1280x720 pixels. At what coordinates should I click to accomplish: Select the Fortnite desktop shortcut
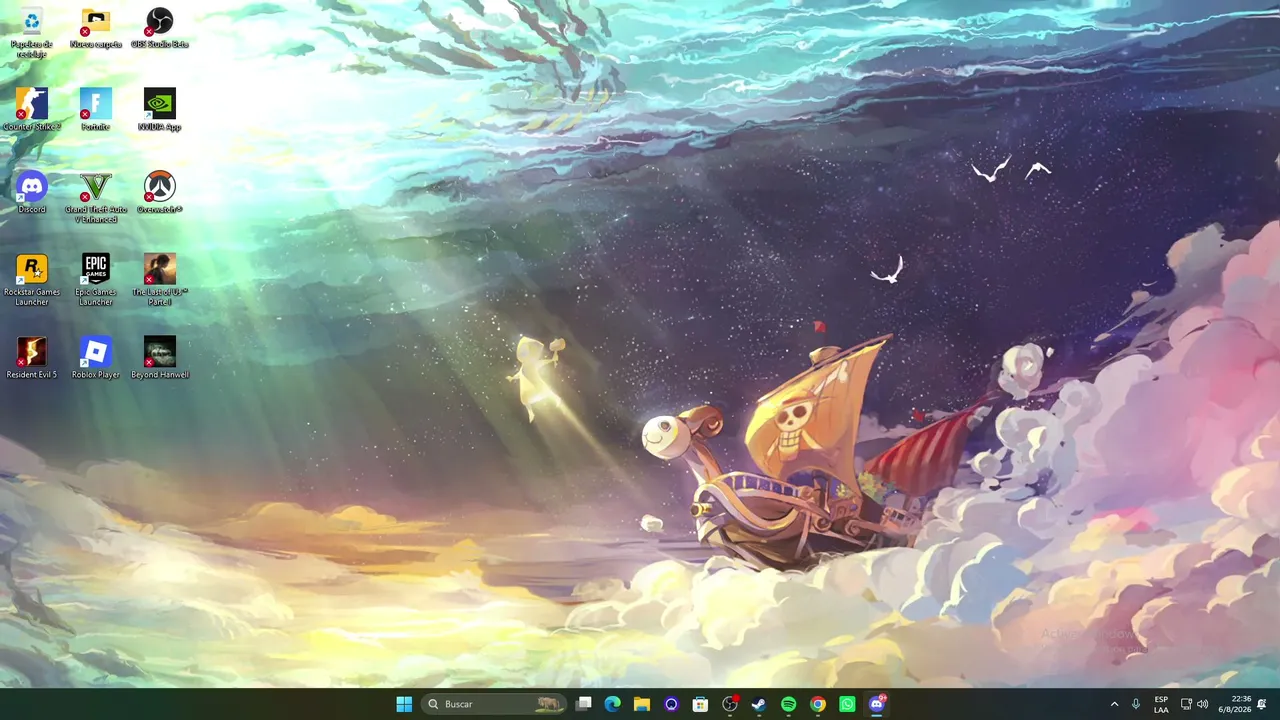(x=96, y=110)
